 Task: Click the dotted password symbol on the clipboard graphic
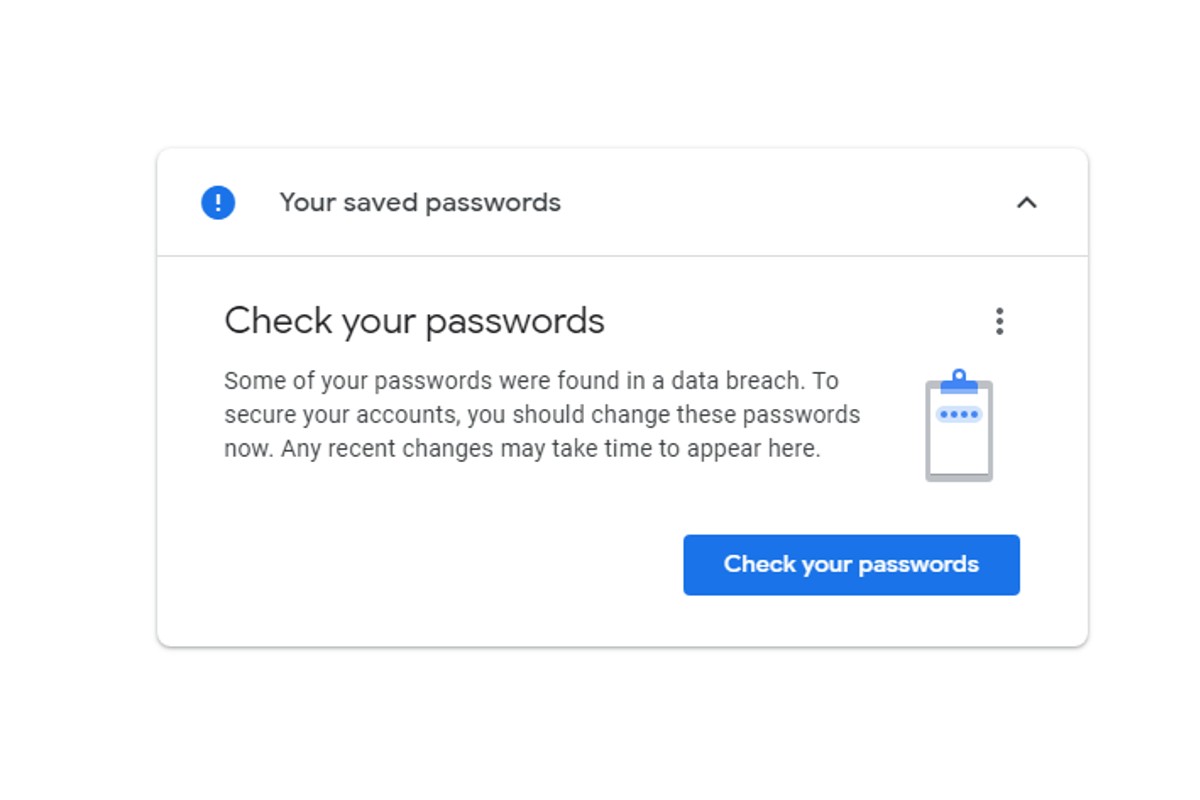click(959, 414)
